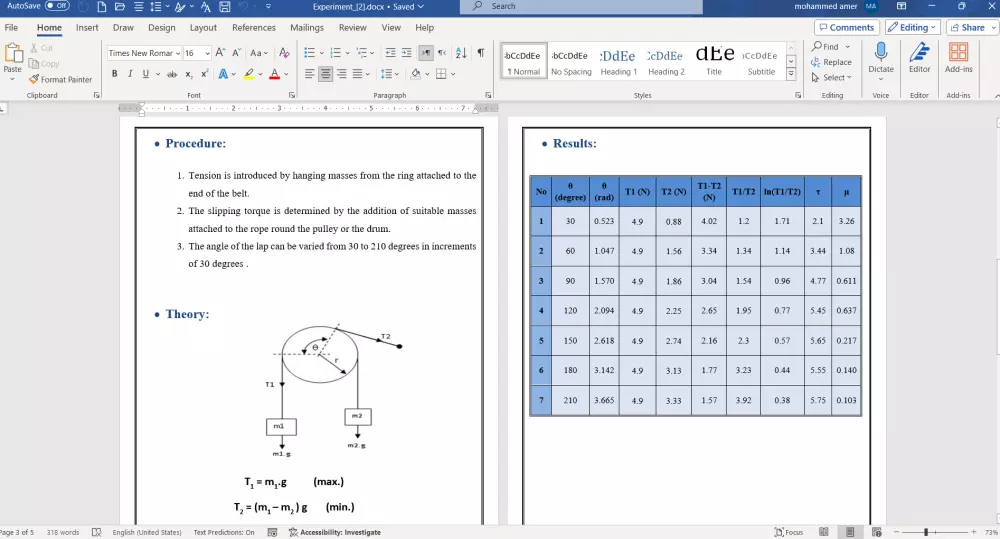Save the document using floppy disk icon
Viewport: 1000px width, 539px height.
224,6
